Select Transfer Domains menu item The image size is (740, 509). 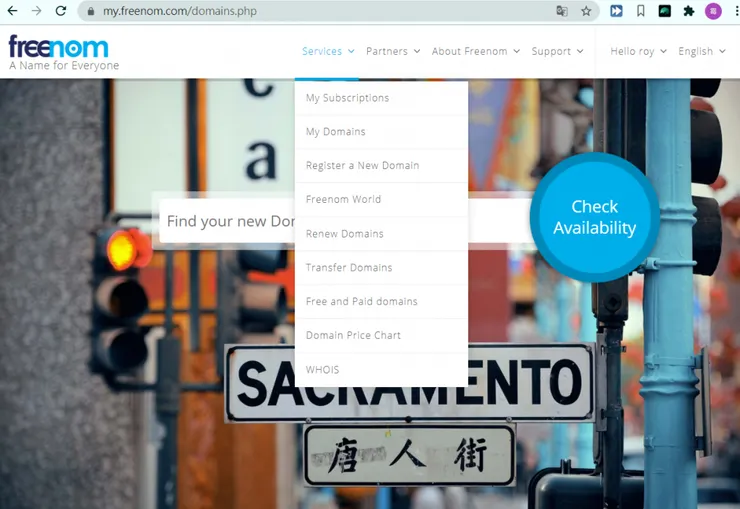[x=381, y=267]
